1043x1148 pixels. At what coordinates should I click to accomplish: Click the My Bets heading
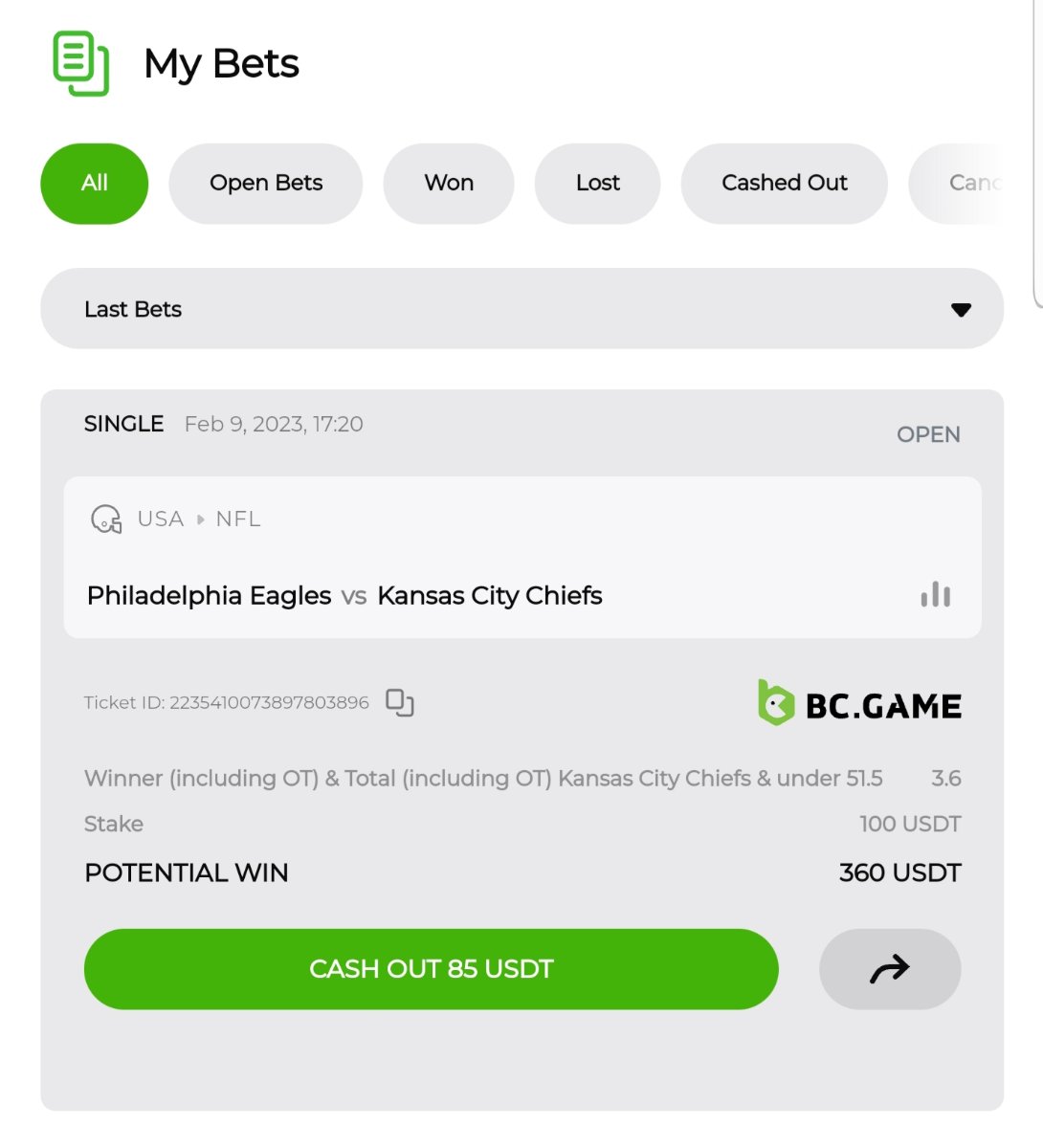click(221, 64)
